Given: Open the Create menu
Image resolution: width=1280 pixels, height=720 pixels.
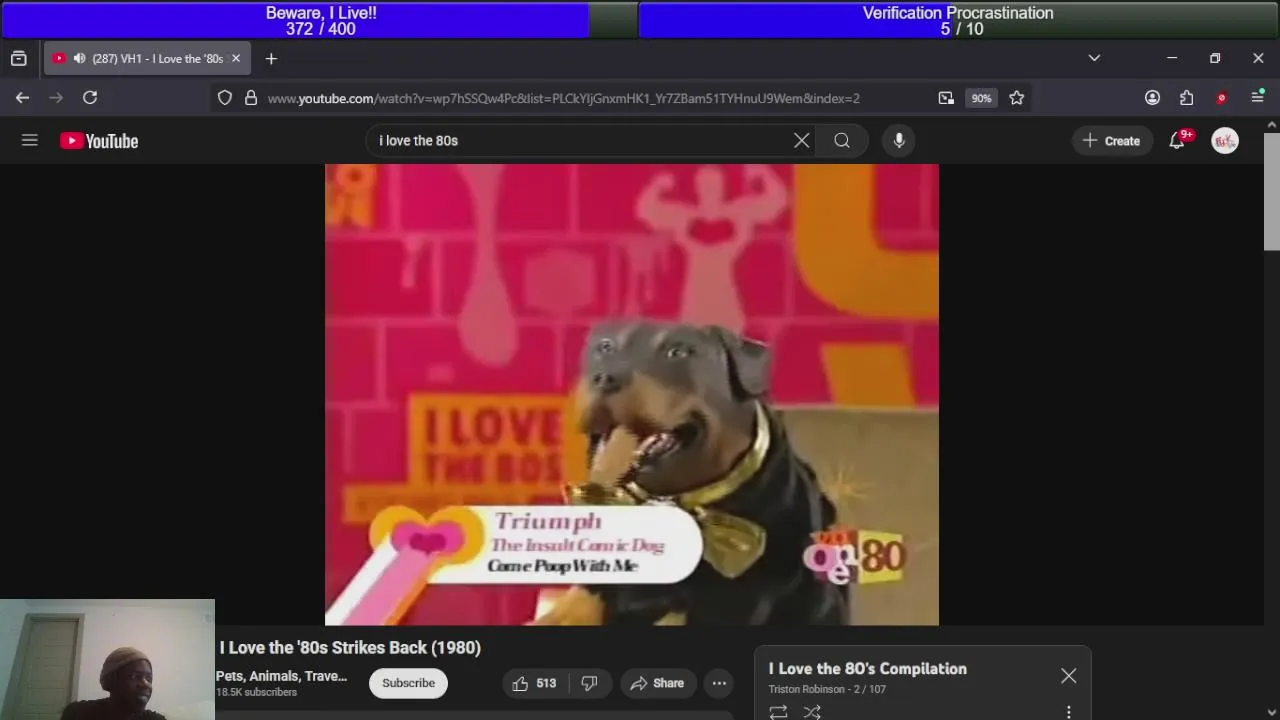Looking at the screenshot, I should [x=1111, y=141].
